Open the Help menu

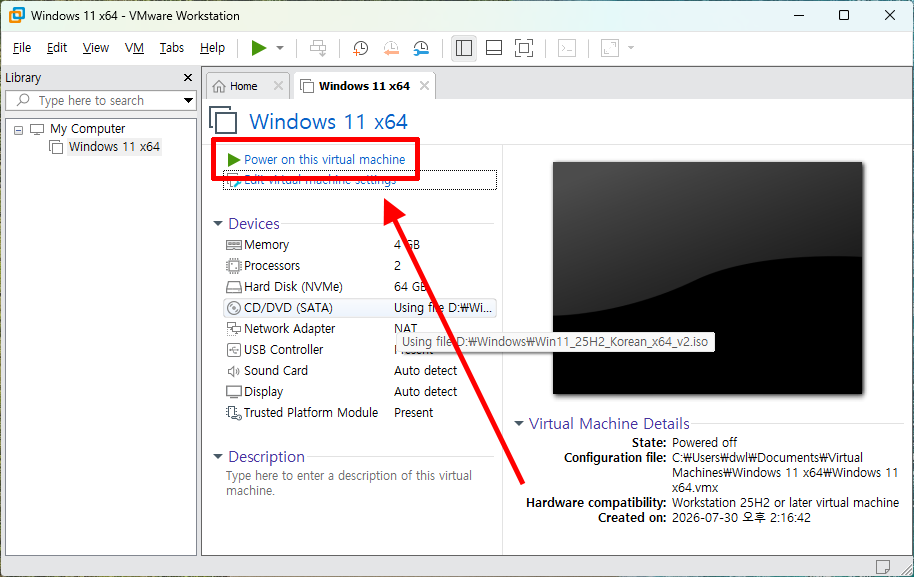(x=212, y=48)
